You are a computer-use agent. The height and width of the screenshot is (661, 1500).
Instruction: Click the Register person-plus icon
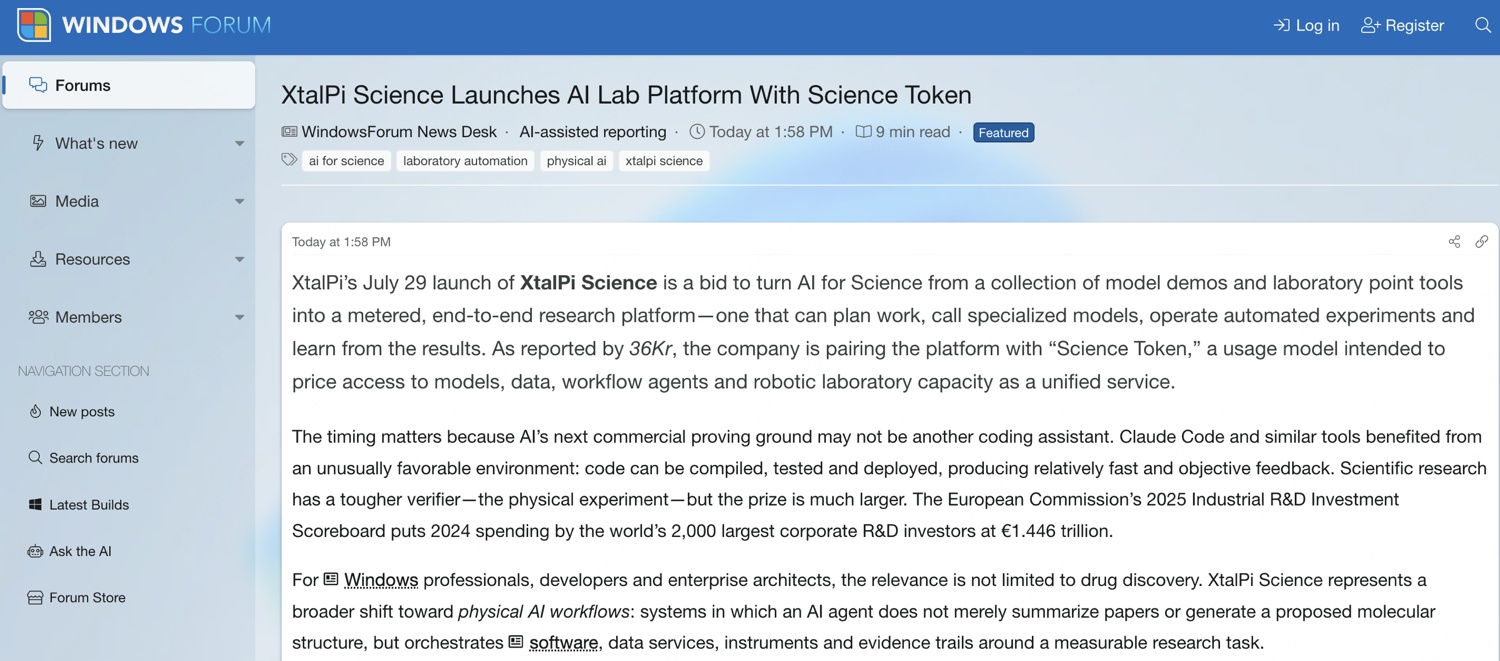pos(1370,25)
